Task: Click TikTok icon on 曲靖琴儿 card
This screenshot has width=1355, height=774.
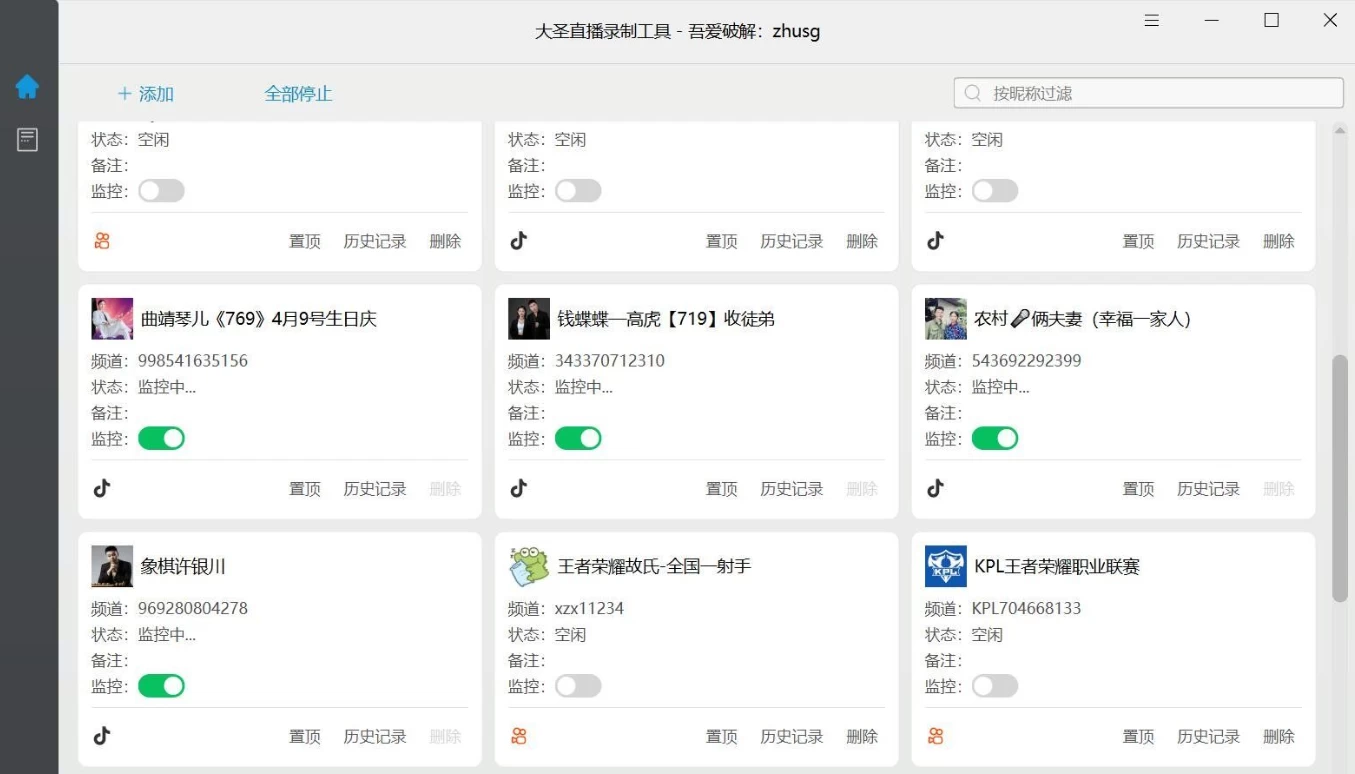Action: 102,488
